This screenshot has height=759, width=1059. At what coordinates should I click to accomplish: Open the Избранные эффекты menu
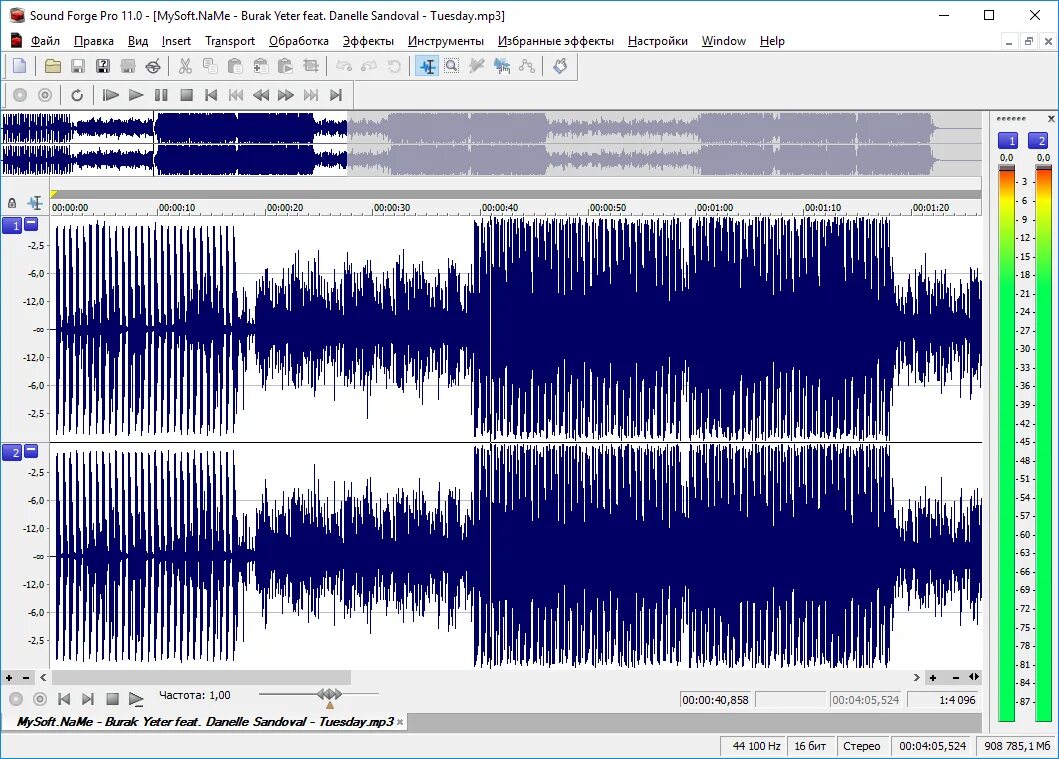coord(556,41)
